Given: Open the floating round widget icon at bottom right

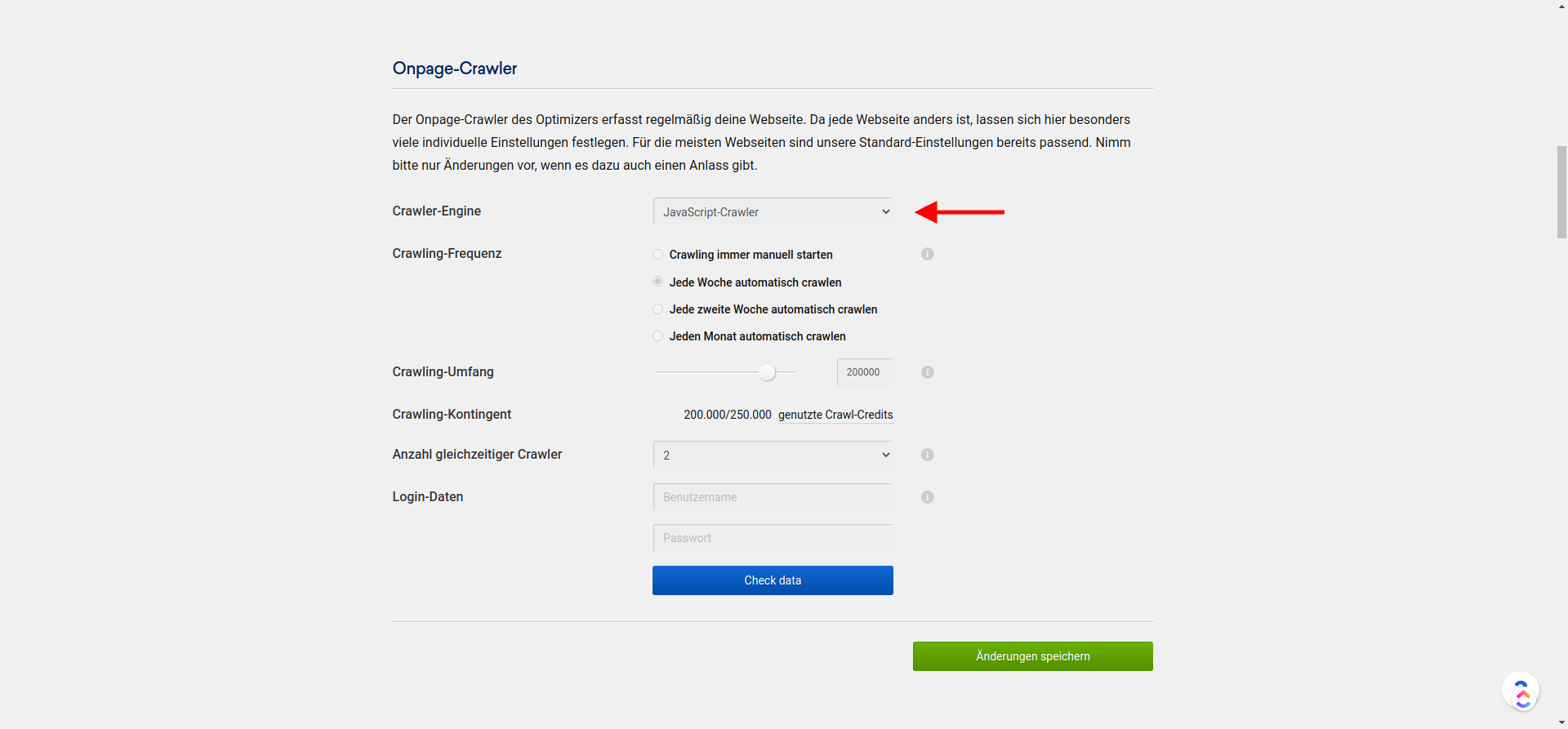Looking at the screenshot, I should [x=1520, y=691].
